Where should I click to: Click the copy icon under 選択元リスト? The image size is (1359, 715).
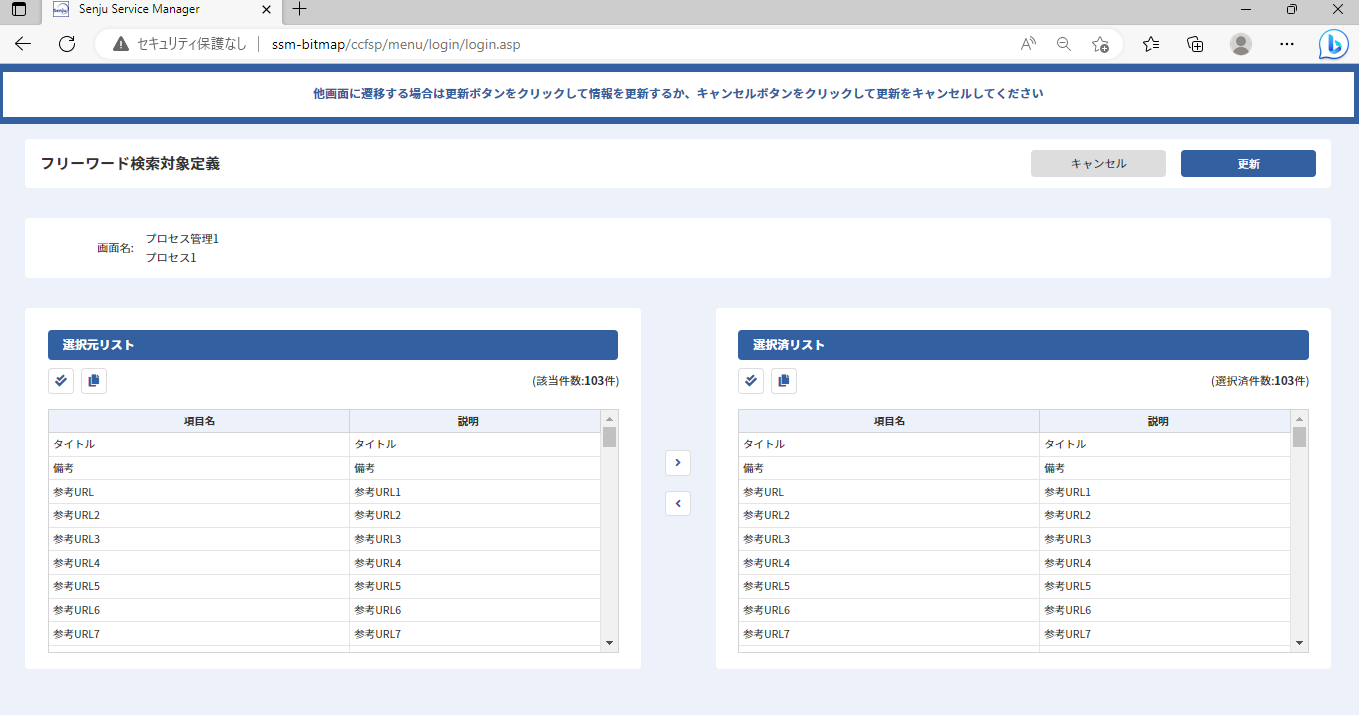click(94, 381)
